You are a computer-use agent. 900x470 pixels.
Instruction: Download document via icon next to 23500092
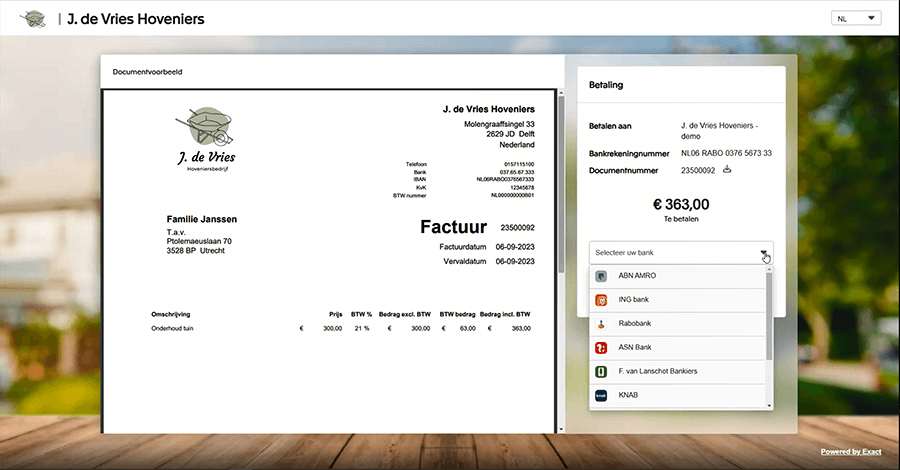pyautogui.click(x=727, y=169)
